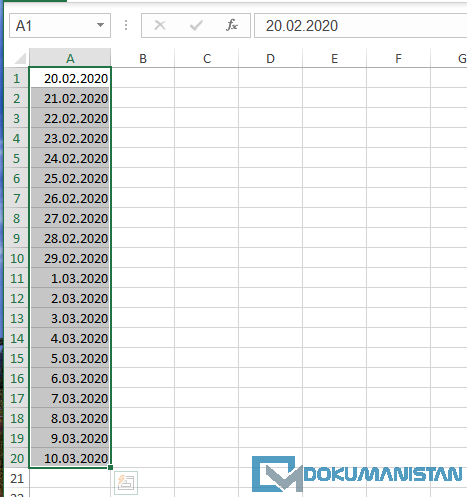
Task: Select cell containing 10.03.2020
Action: pos(70,458)
